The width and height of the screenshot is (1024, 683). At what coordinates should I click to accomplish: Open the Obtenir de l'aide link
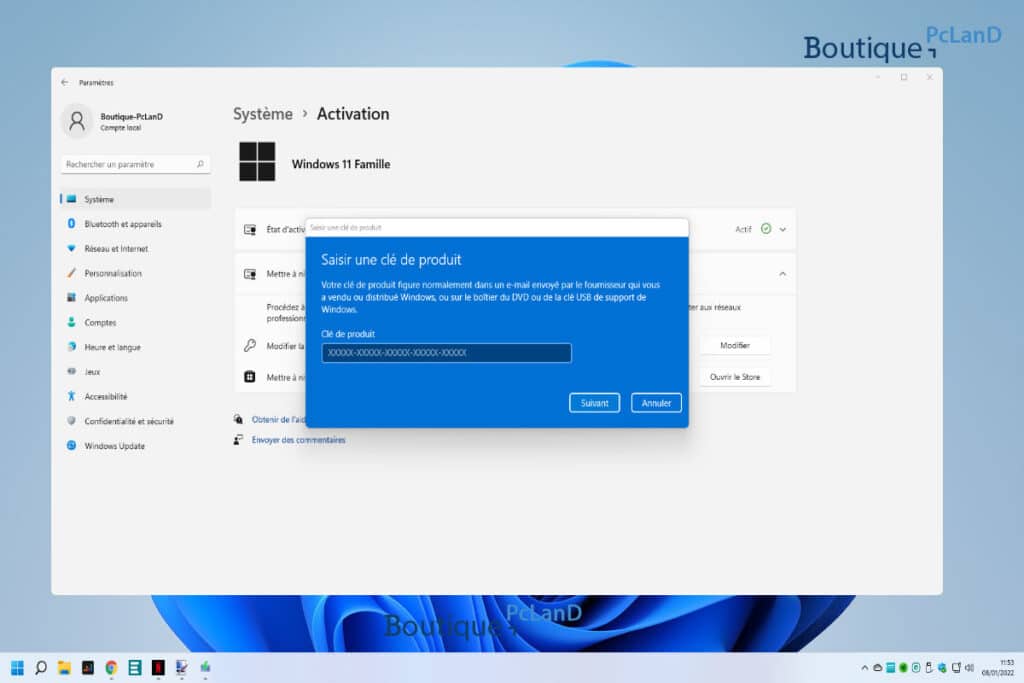[x=278, y=420]
